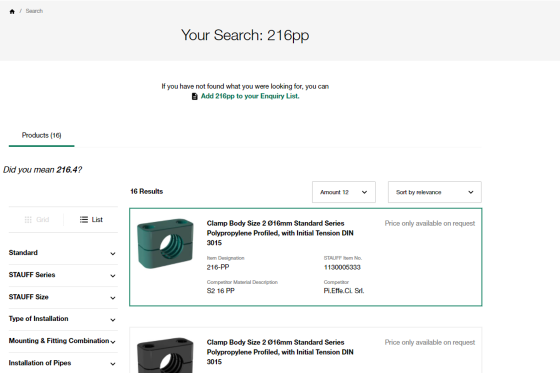
Task: Click the document icon beside Enquiry List link
Action: click(195, 96)
